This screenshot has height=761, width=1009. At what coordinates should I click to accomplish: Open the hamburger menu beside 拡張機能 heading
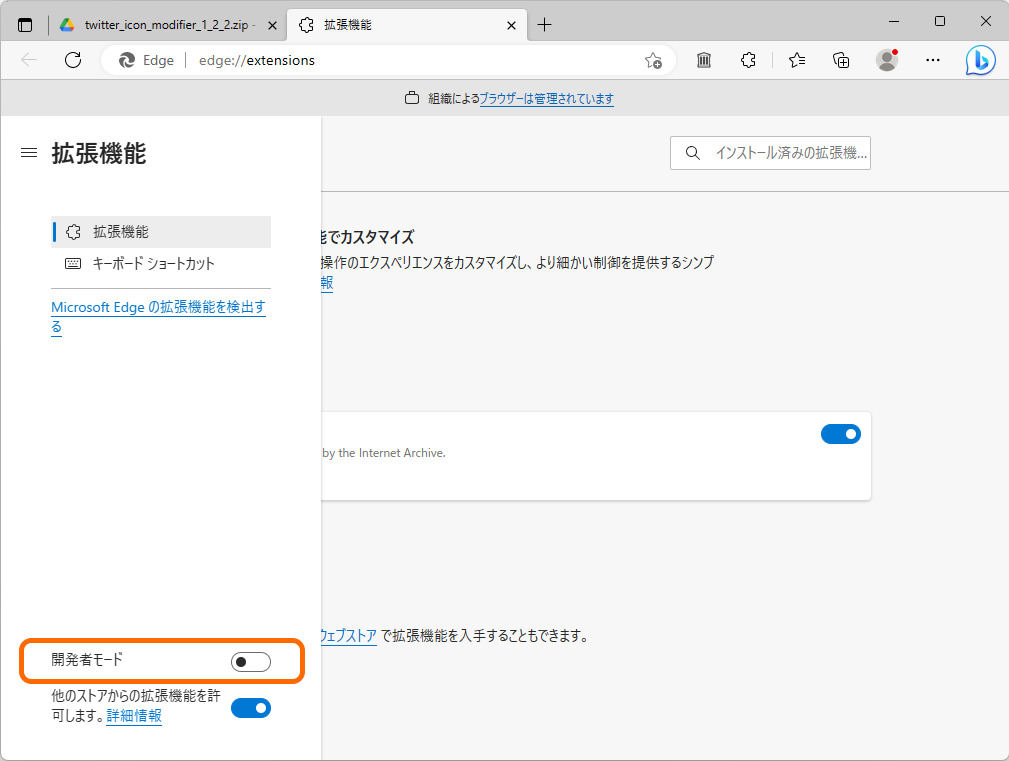(x=28, y=152)
